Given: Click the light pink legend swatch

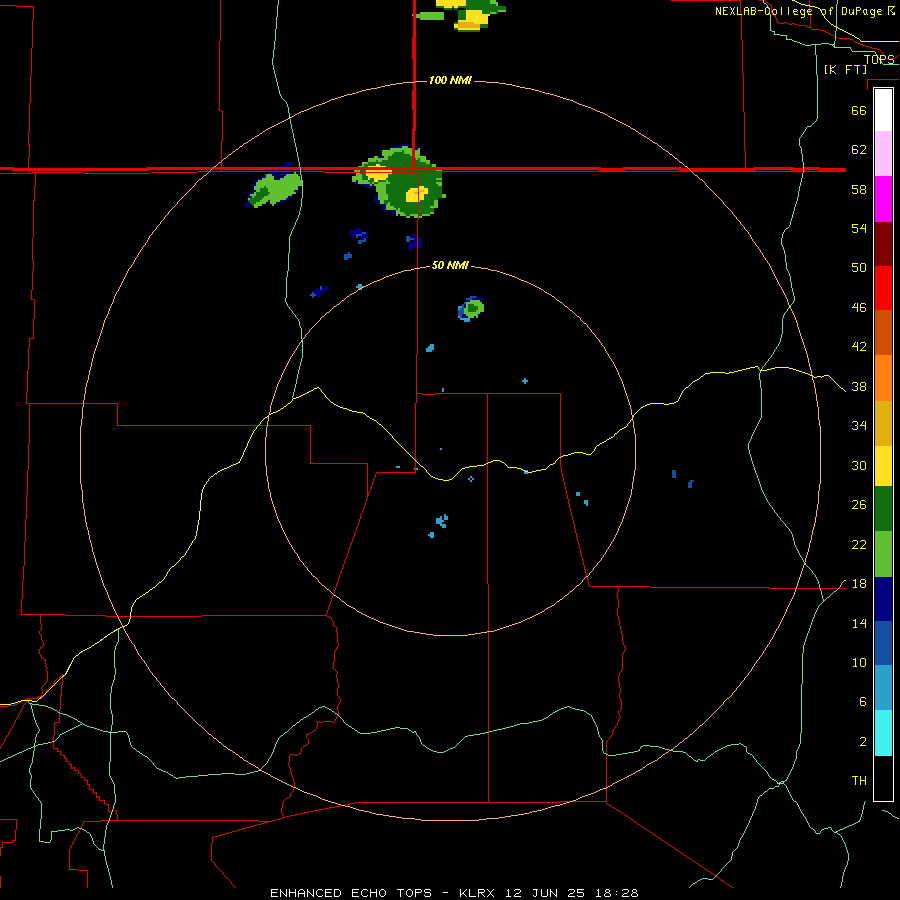Looking at the screenshot, I should tap(883, 154).
